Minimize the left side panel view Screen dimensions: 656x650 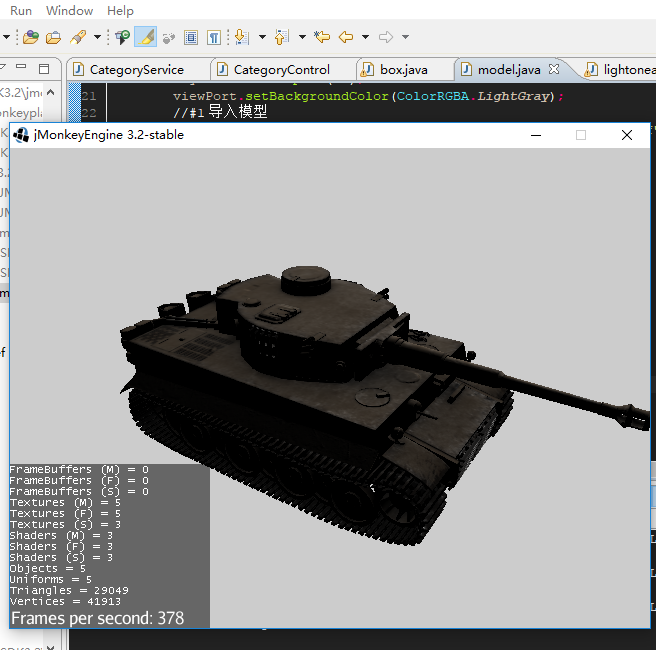[x=21, y=67]
